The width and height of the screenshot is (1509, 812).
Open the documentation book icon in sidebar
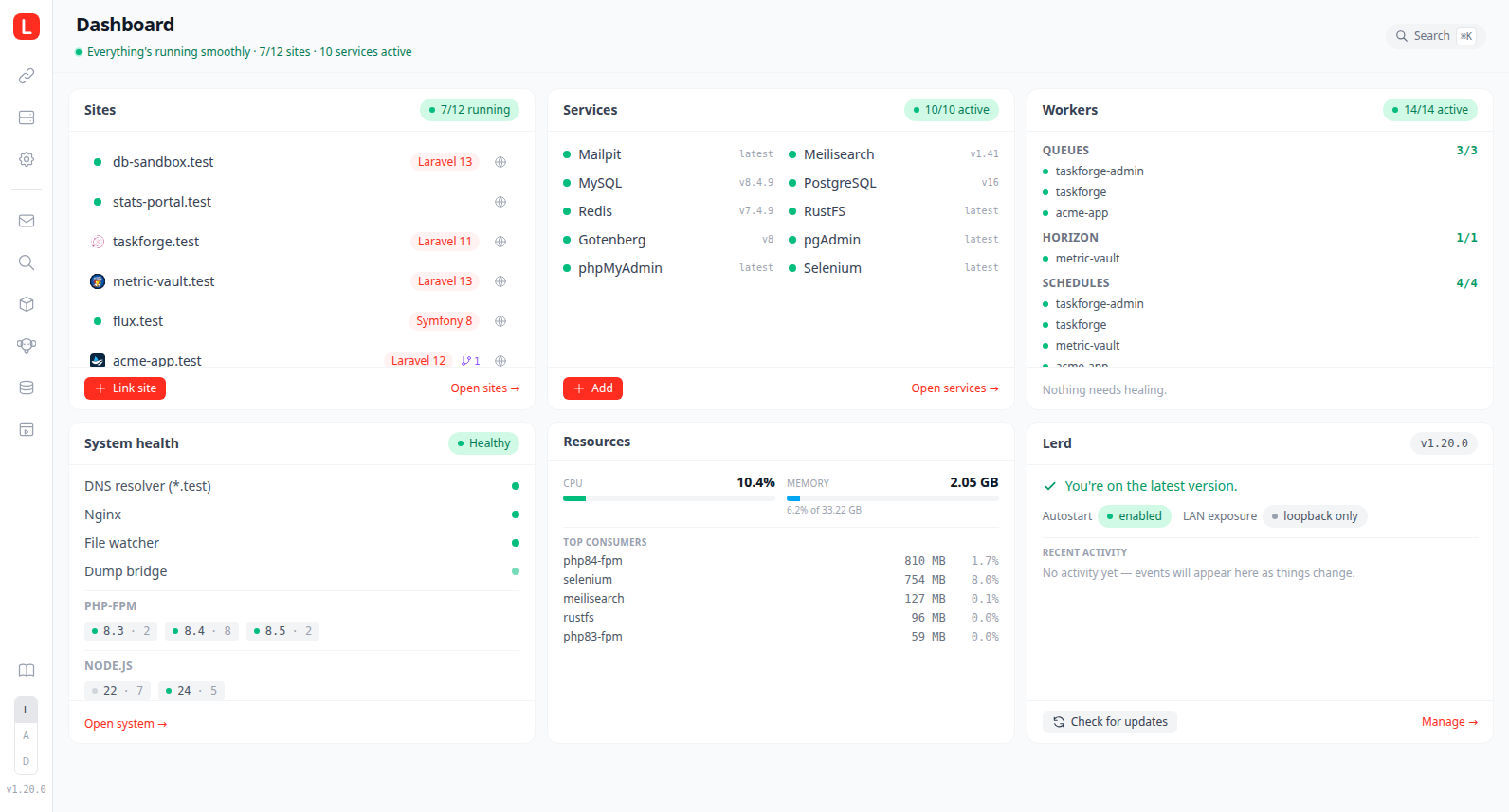pos(27,670)
